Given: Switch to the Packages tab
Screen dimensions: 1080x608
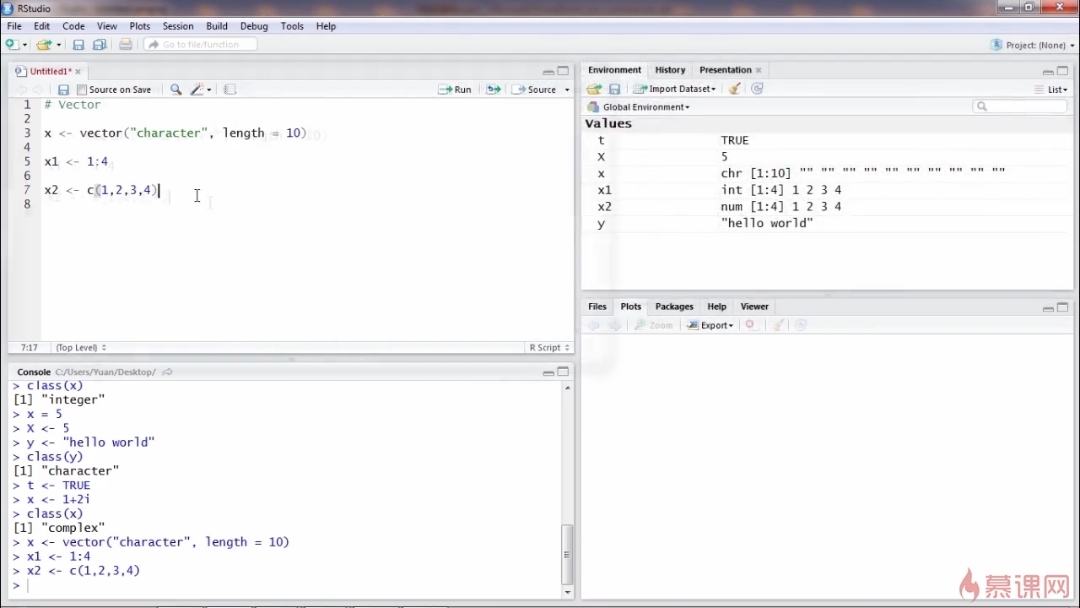Looking at the screenshot, I should 674,307.
